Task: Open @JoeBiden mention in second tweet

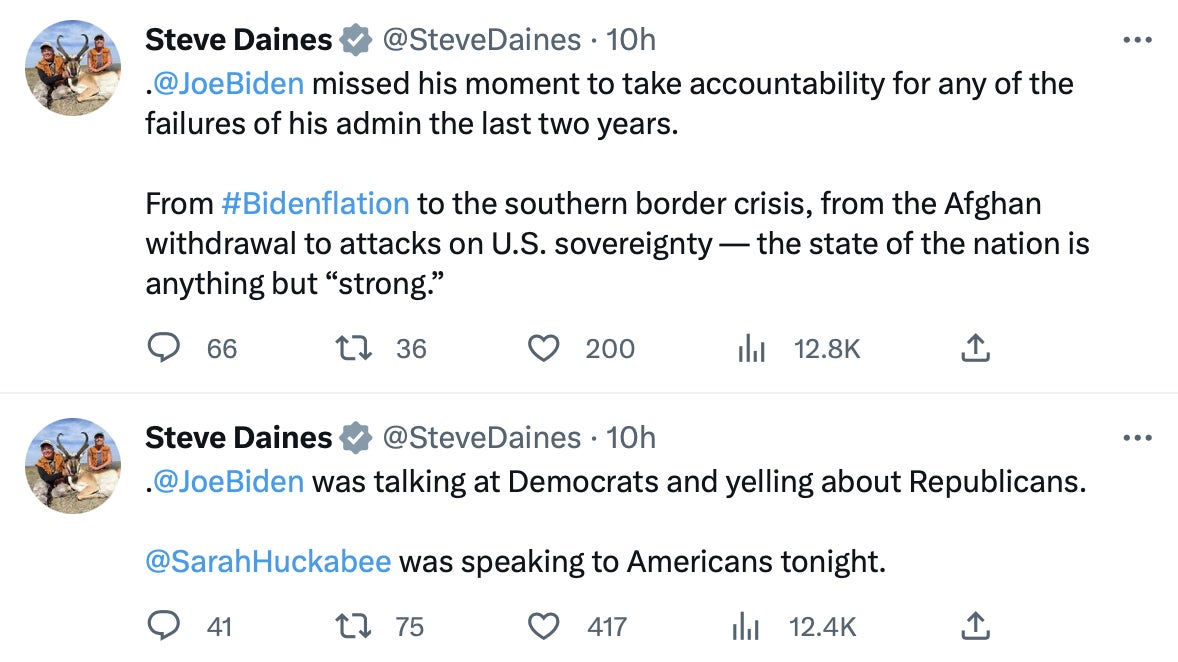Action: (228, 481)
